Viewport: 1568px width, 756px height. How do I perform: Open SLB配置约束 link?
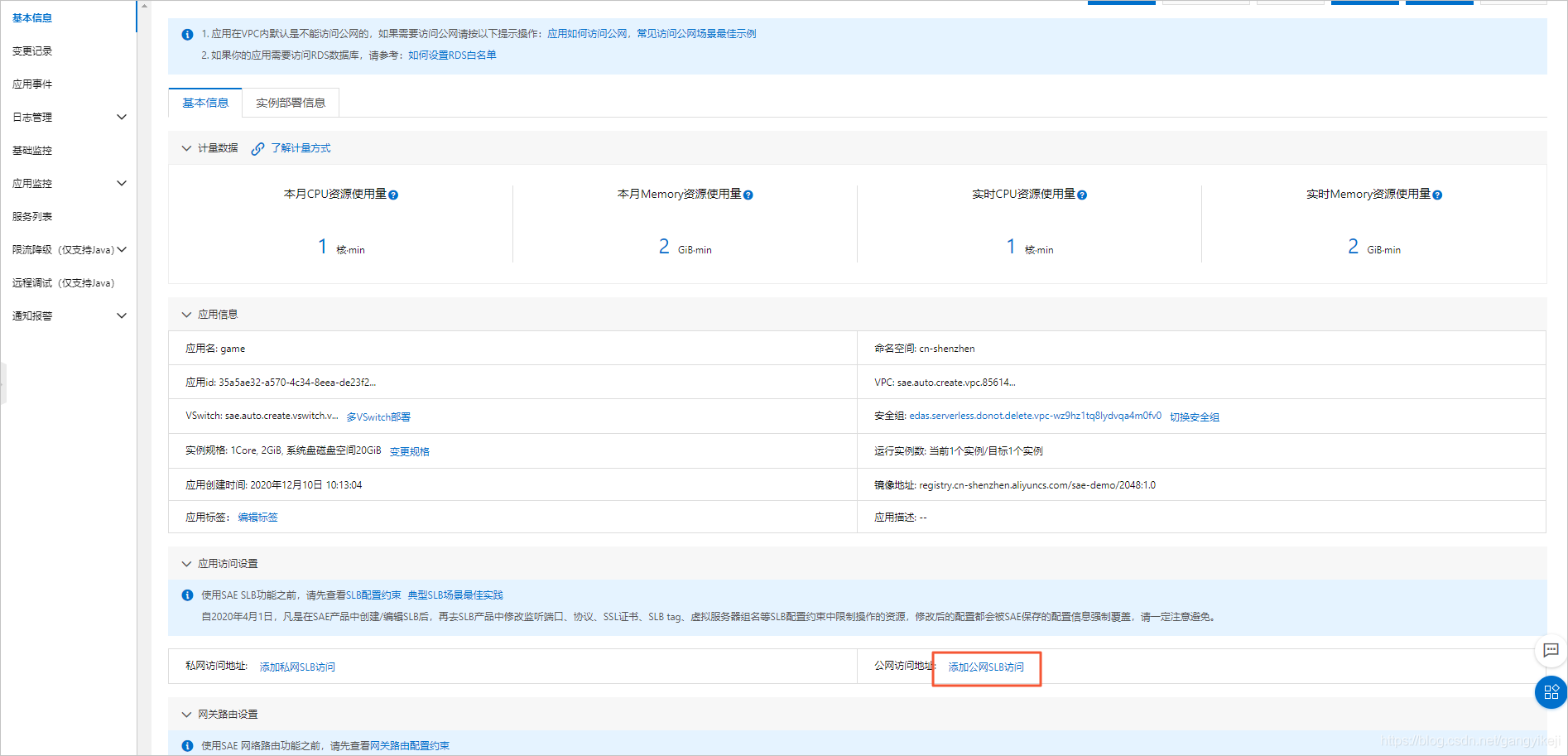click(373, 595)
